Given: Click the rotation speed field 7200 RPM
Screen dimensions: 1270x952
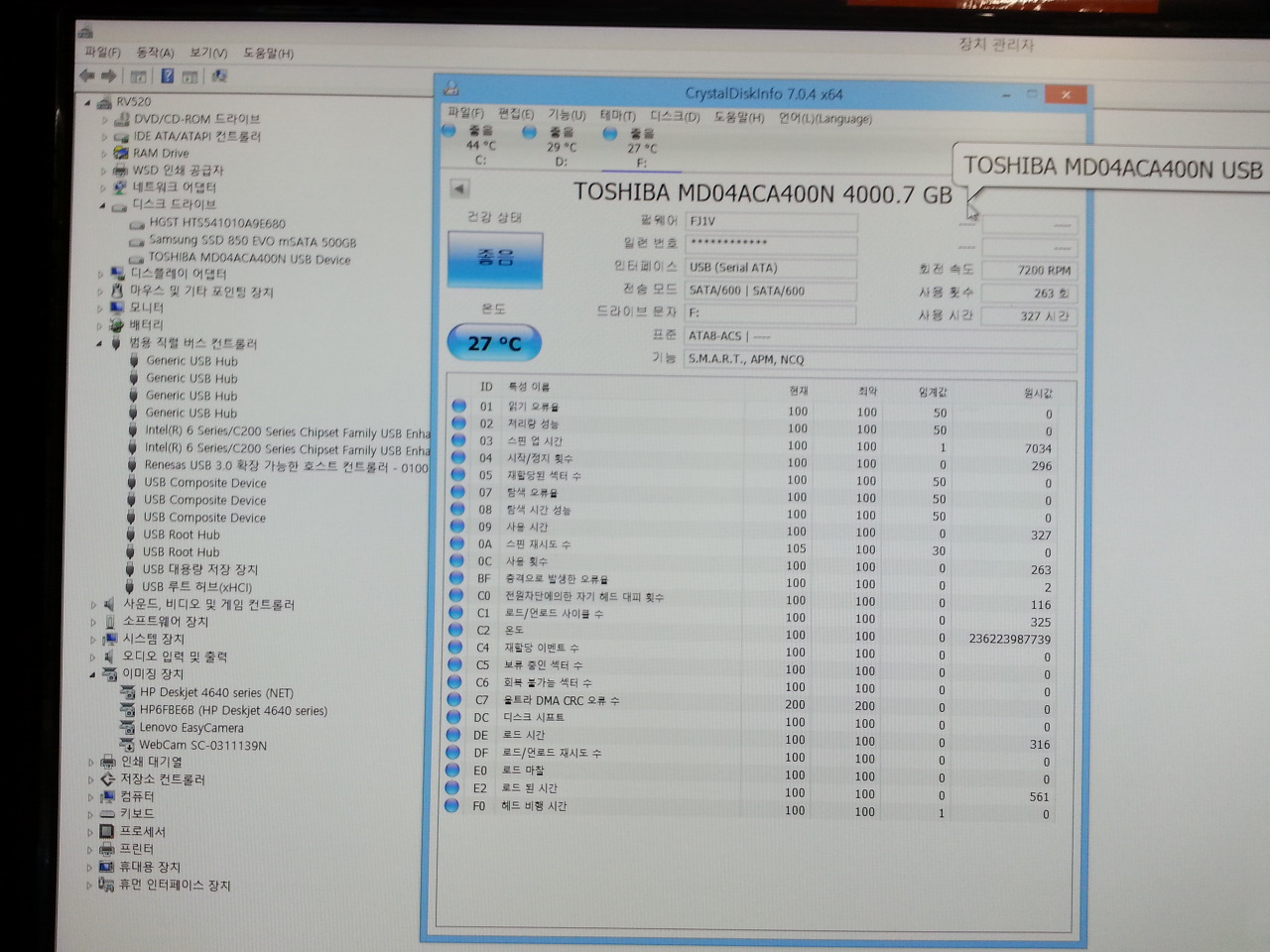Looking at the screenshot, I should pyautogui.click(x=1031, y=270).
